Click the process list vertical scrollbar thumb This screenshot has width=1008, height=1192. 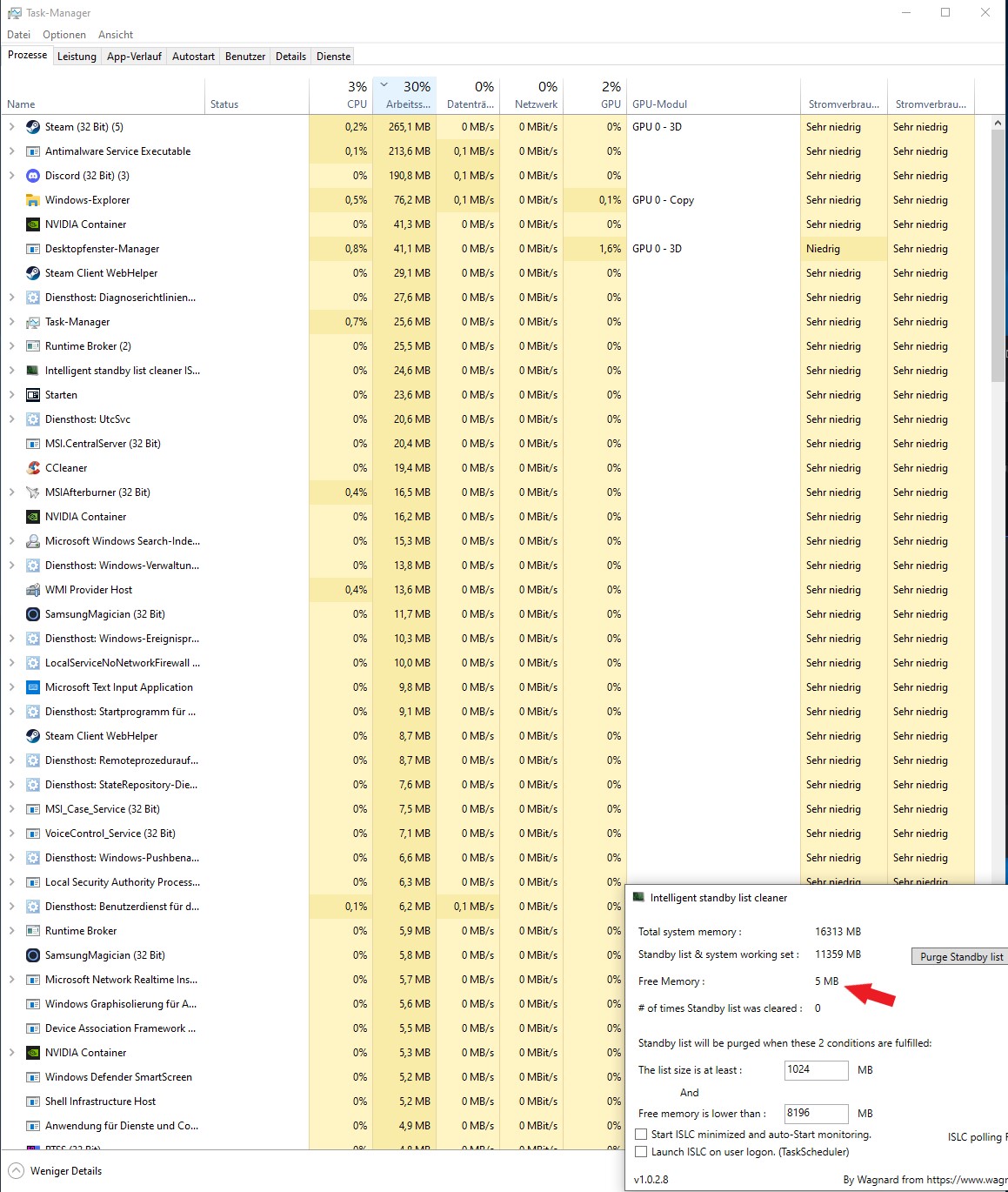(x=998, y=257)
